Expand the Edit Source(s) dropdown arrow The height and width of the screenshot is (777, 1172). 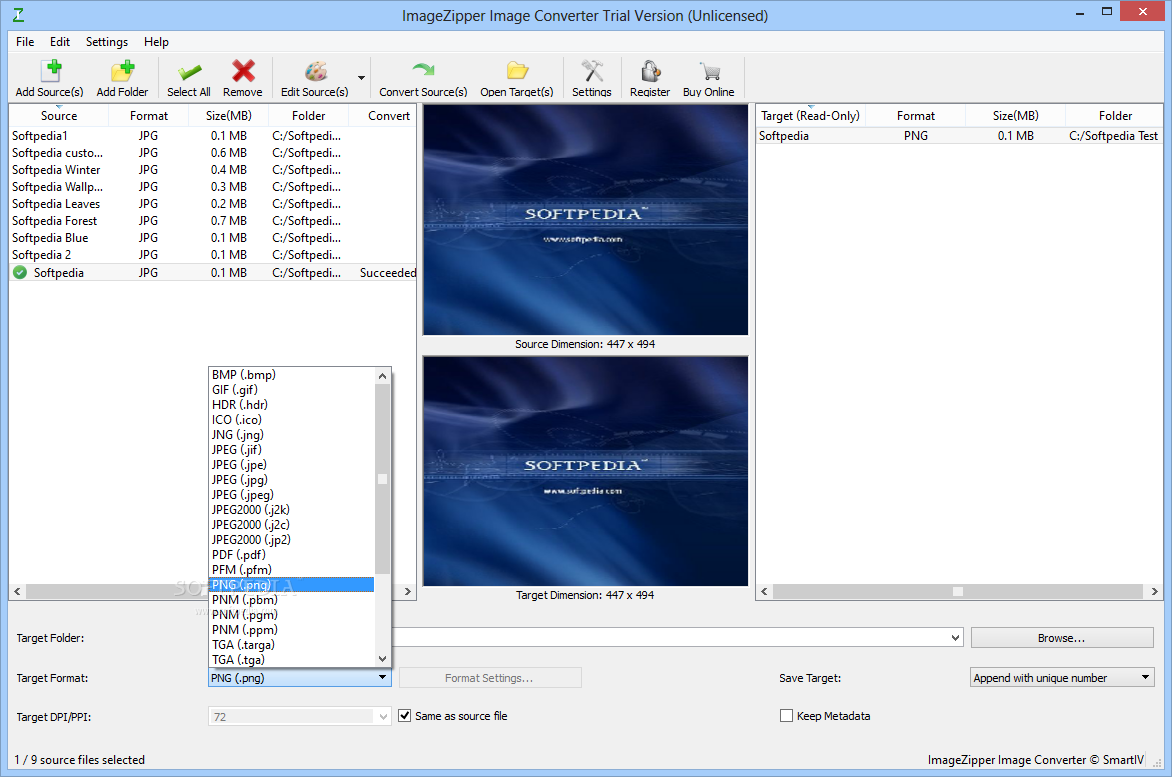361,78
